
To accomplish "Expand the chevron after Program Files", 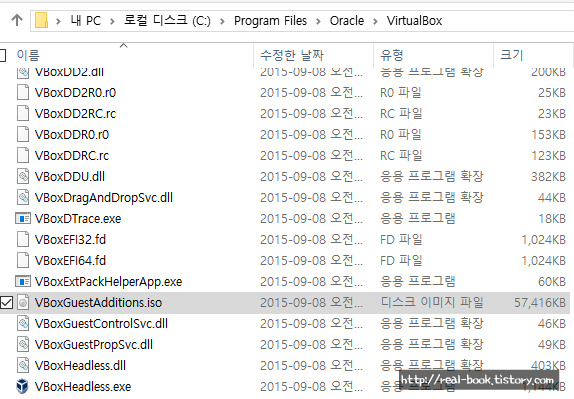I will [318, 21].
